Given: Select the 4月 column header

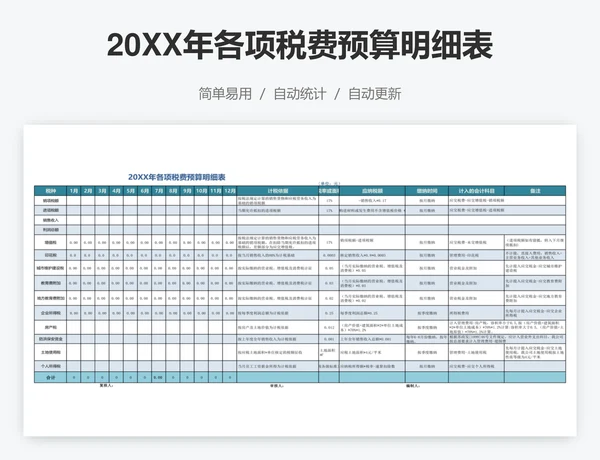Looking at the screenshot, I should (x=116, y=191).
